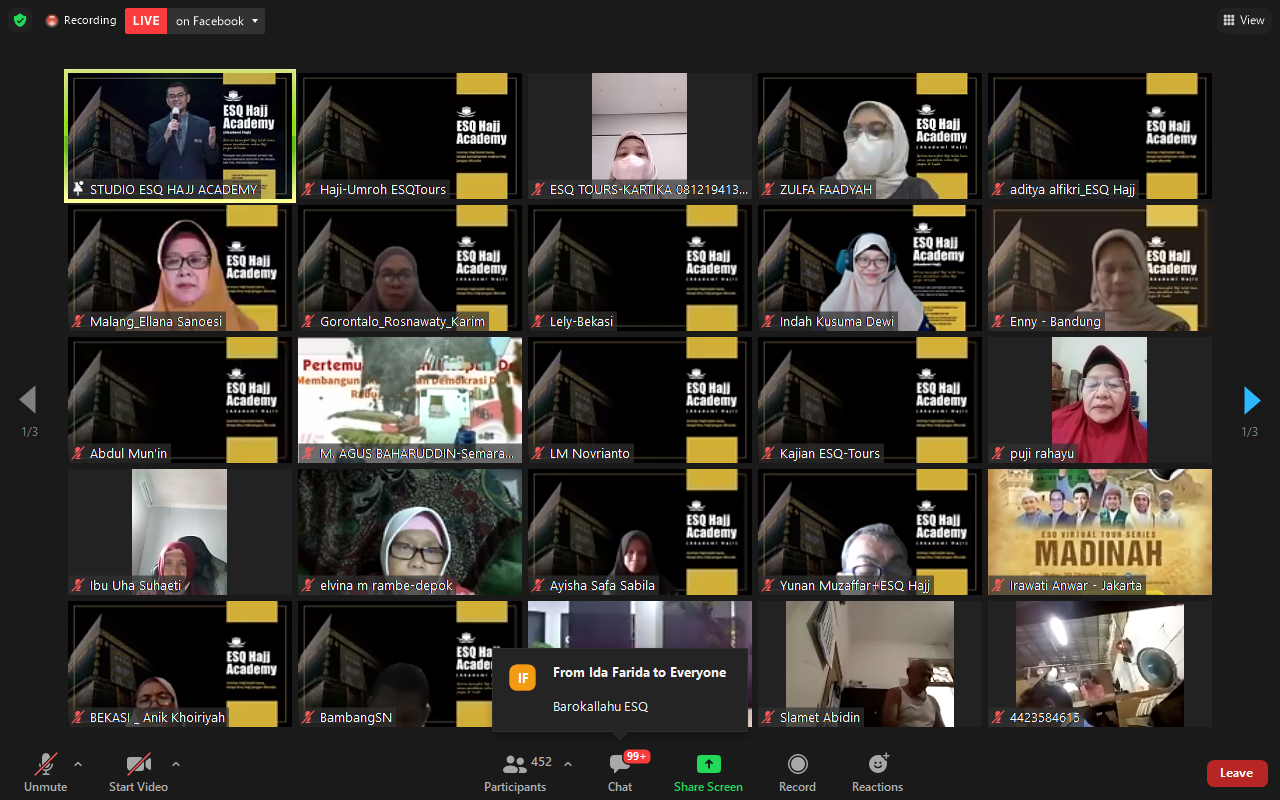Open the Chat panel

[x=620, y=771]
